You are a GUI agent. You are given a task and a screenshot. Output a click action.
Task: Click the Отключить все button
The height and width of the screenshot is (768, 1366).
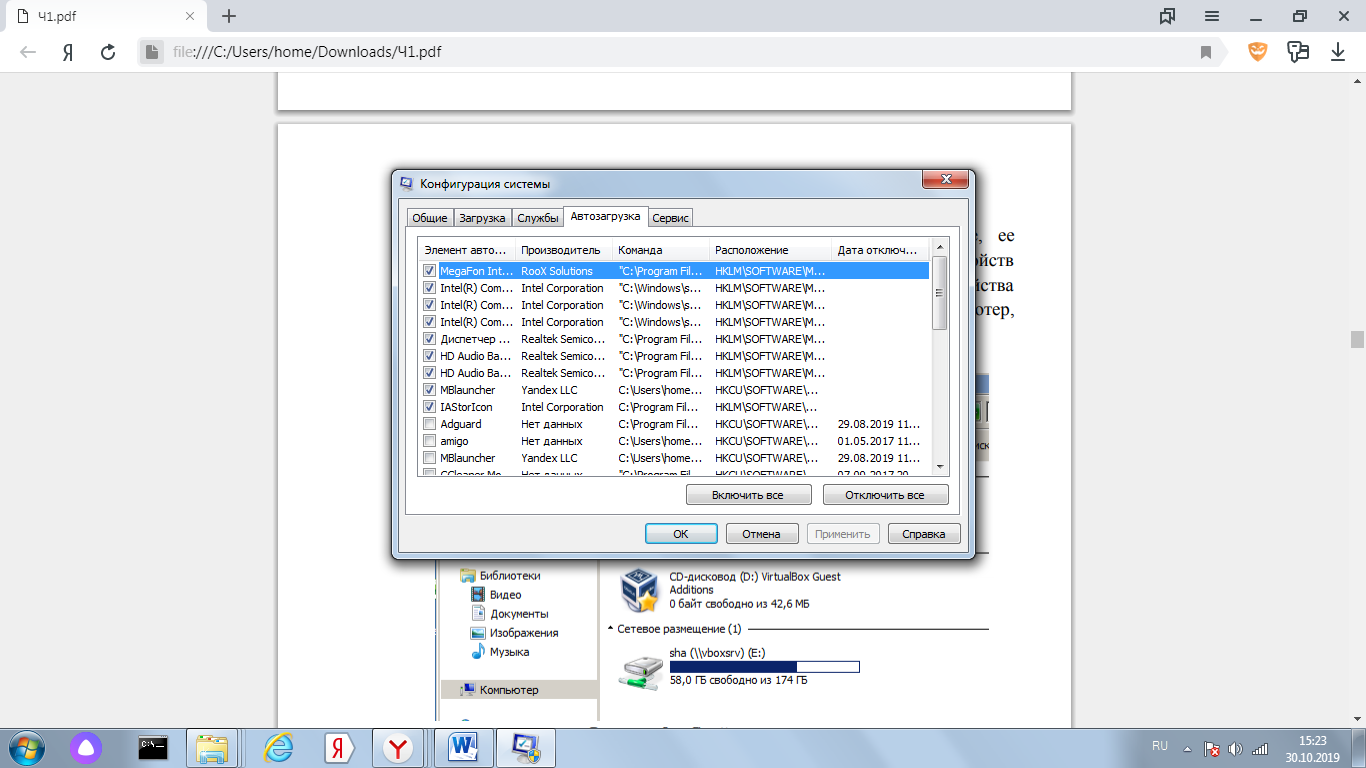[x=885, y=495]
